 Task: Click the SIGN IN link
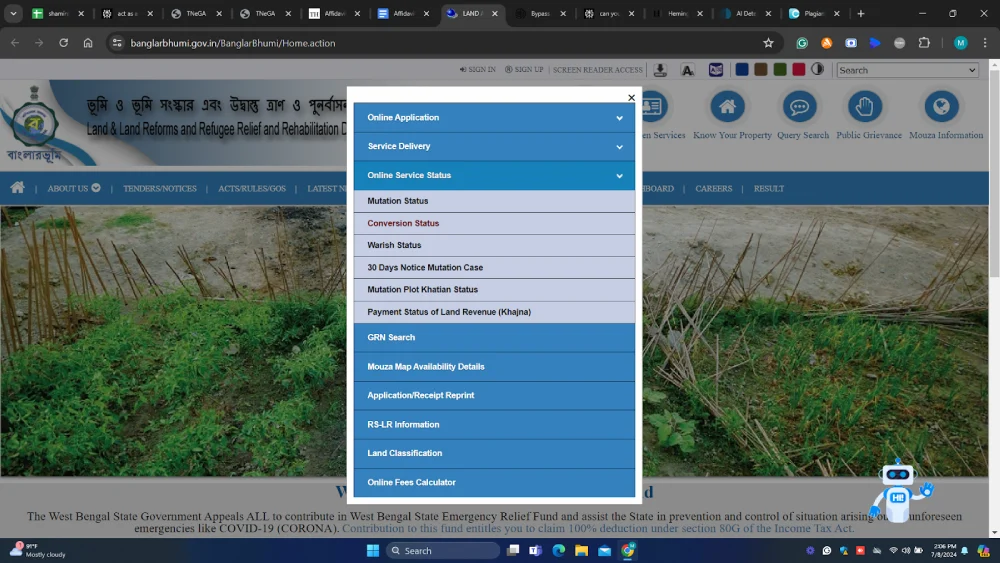[477, 69]
